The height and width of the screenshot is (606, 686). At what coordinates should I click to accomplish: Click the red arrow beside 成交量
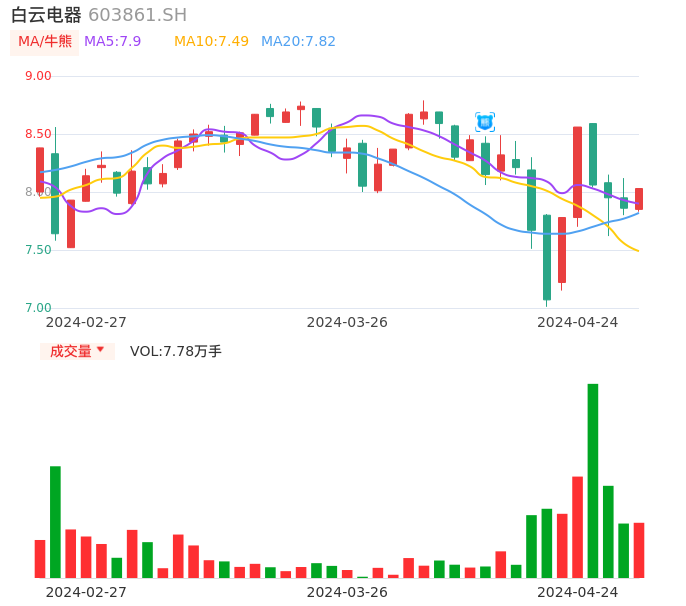[x=100, y=349]
